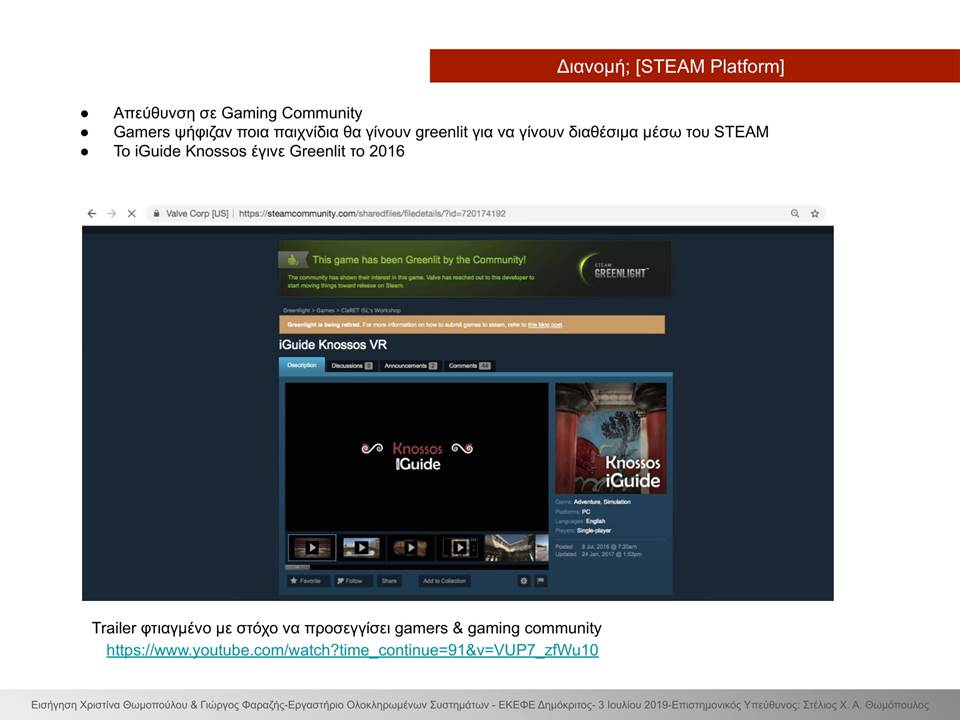Click the browser forward arrow
The height and width of the screenshot is (720, 960).
[x=111, y=214]
